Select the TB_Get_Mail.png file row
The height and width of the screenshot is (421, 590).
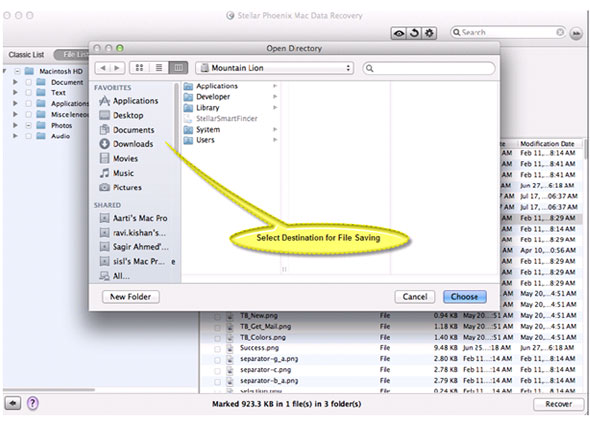tap(391, 327)
